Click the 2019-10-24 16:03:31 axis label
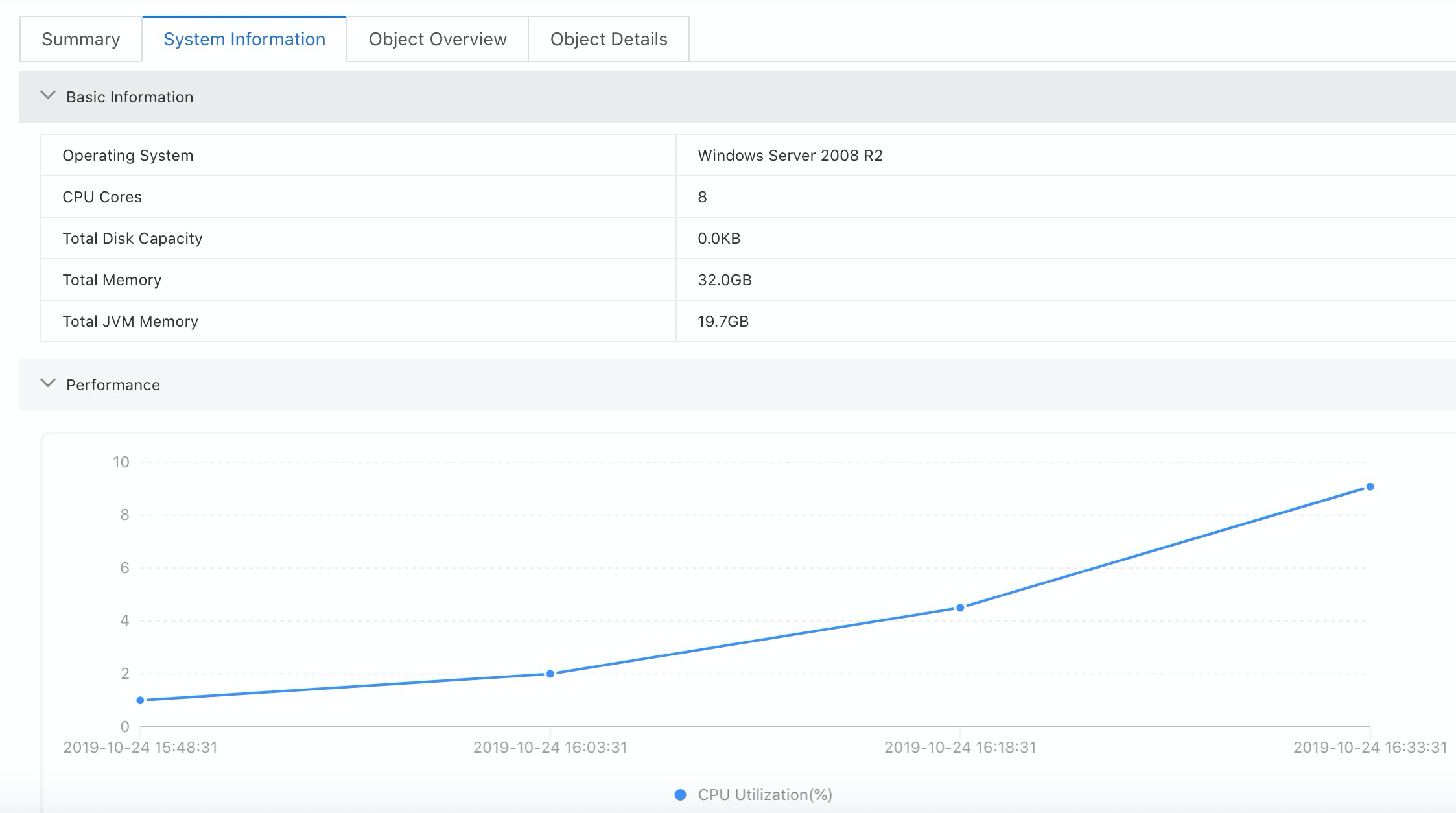The height and width of the screenshot is (813, 1456). [550, 748]
